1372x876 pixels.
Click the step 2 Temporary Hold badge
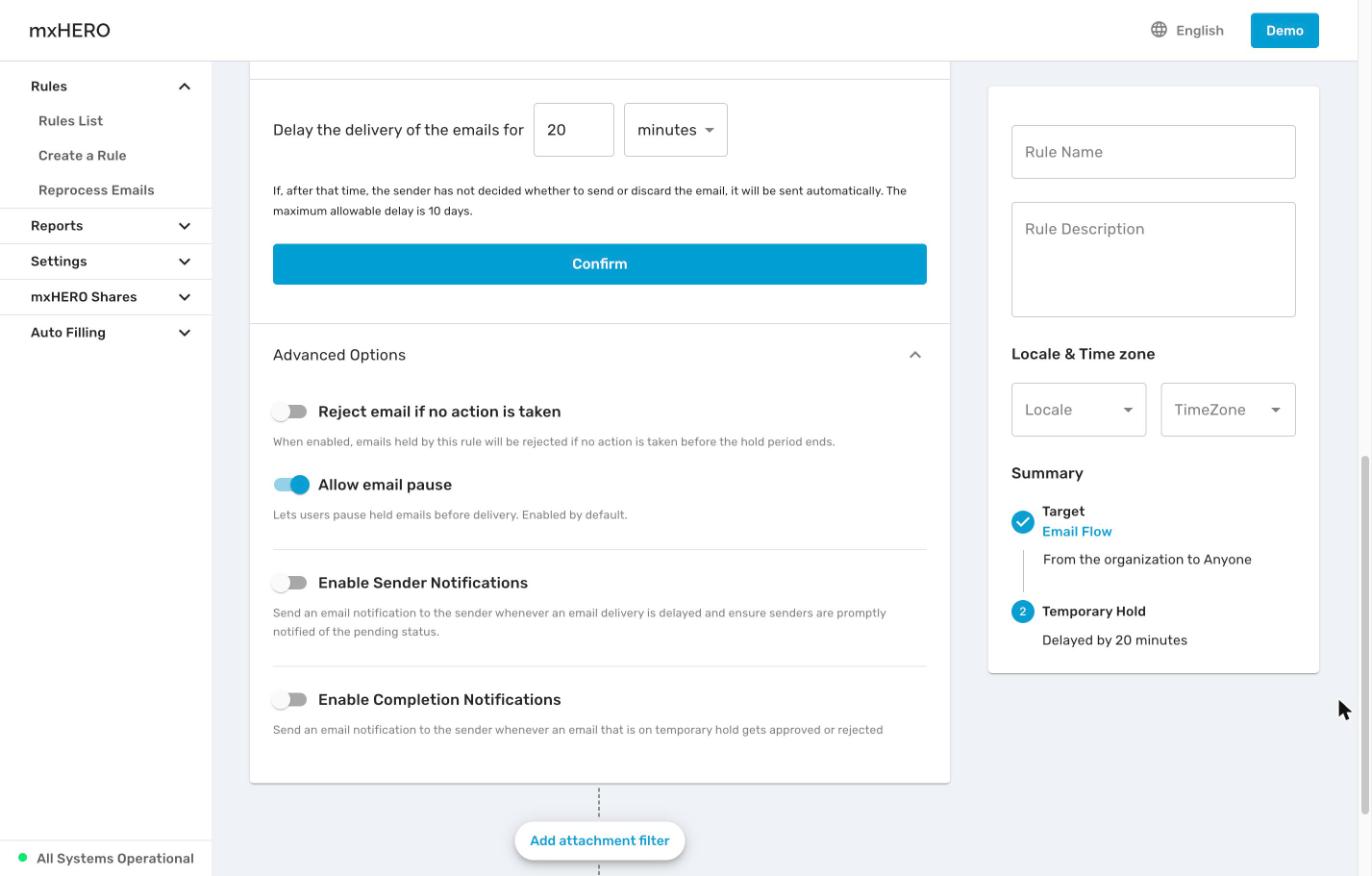[x=1022, y=612]
